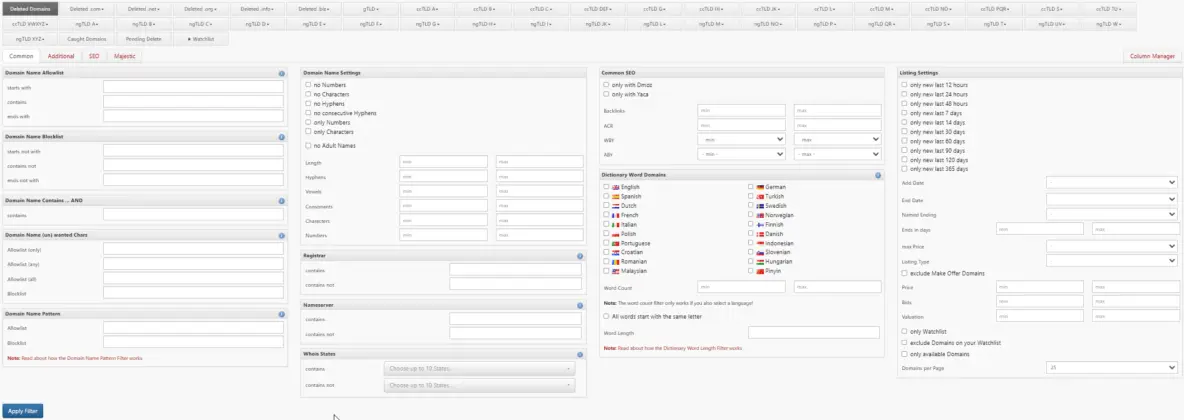1184x420 pixels.
Task: Switch to the SEO filter tab
Action: click(x=94, y=56)
